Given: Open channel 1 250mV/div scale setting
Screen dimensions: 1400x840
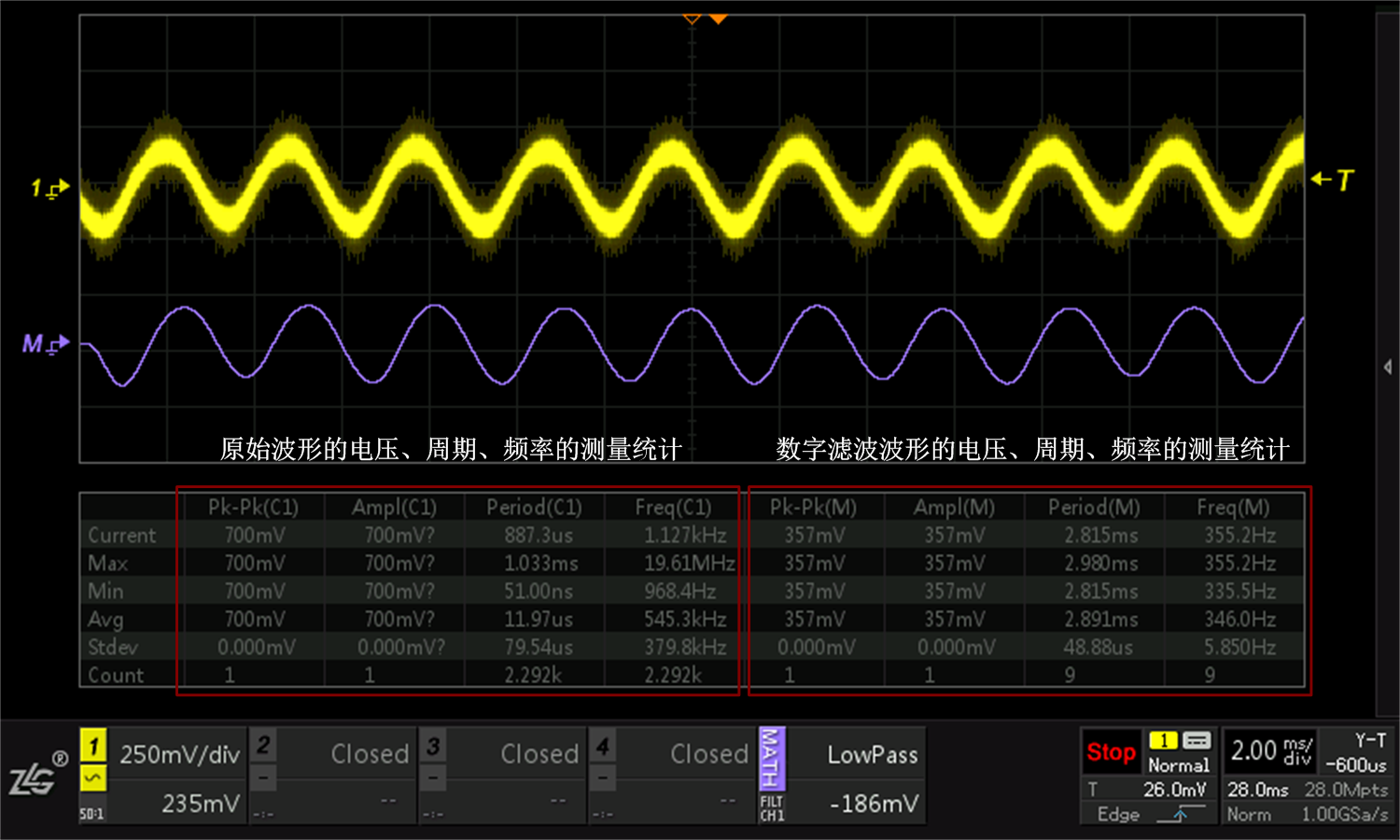Looking at the screenshot, I should [x=179, y=754].
